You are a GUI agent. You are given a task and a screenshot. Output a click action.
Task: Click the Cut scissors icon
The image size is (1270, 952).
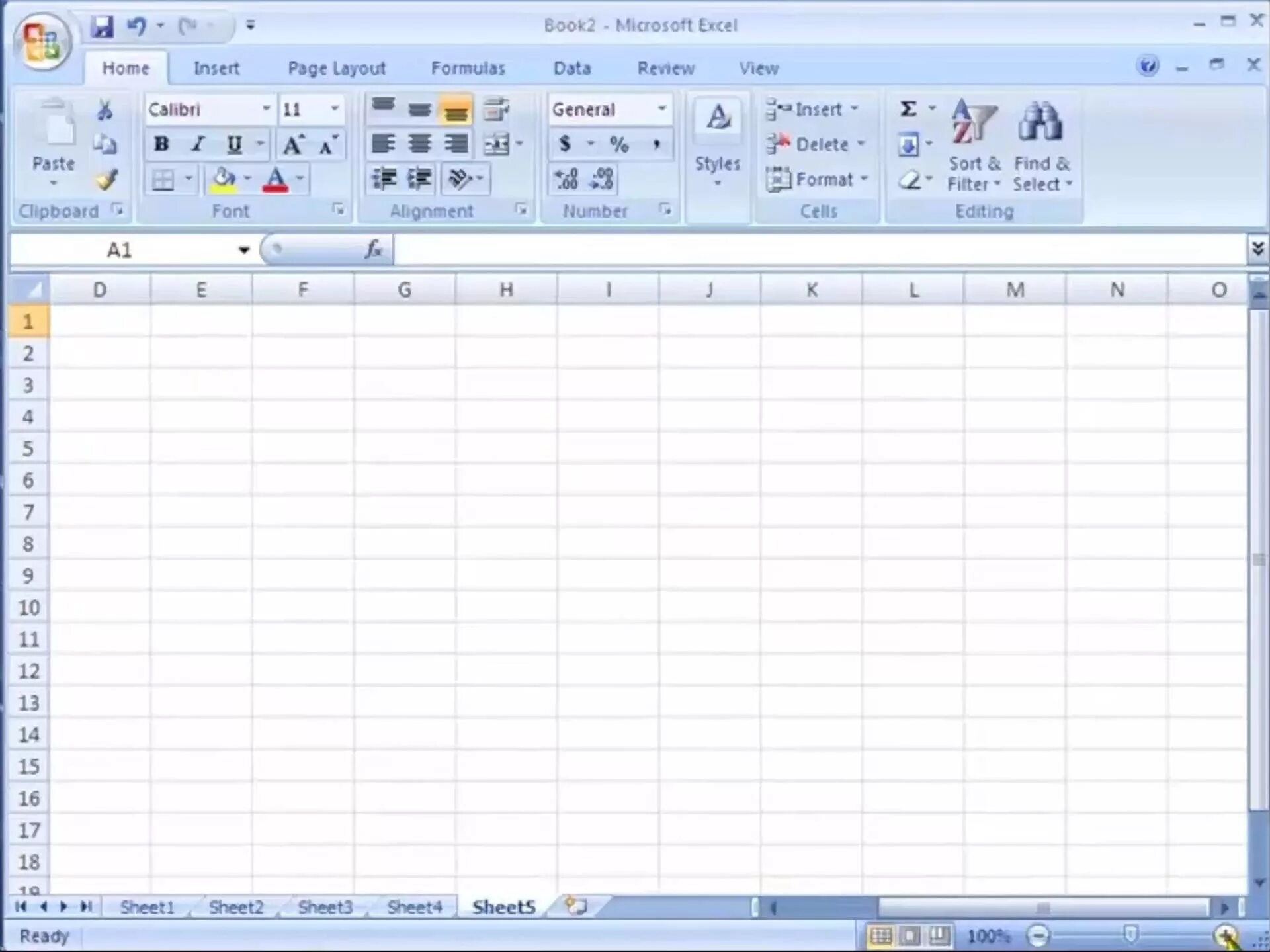tap(105, 110)
